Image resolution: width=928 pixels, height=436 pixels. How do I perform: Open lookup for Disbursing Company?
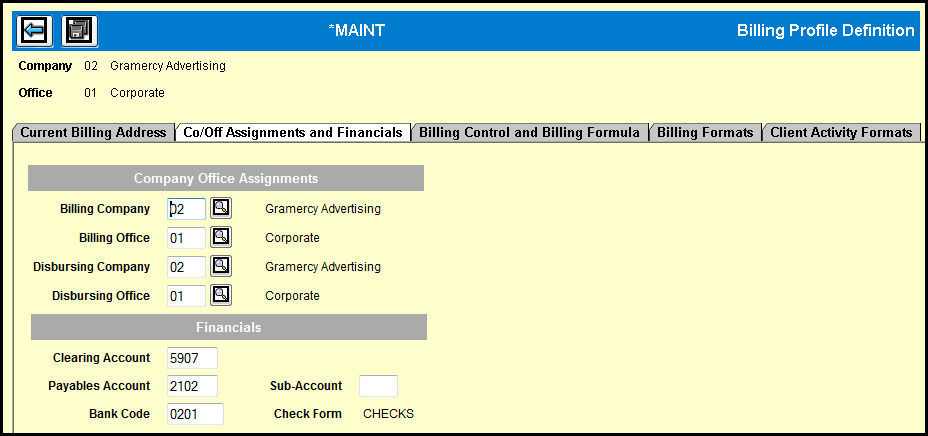(x=221, y=266)
